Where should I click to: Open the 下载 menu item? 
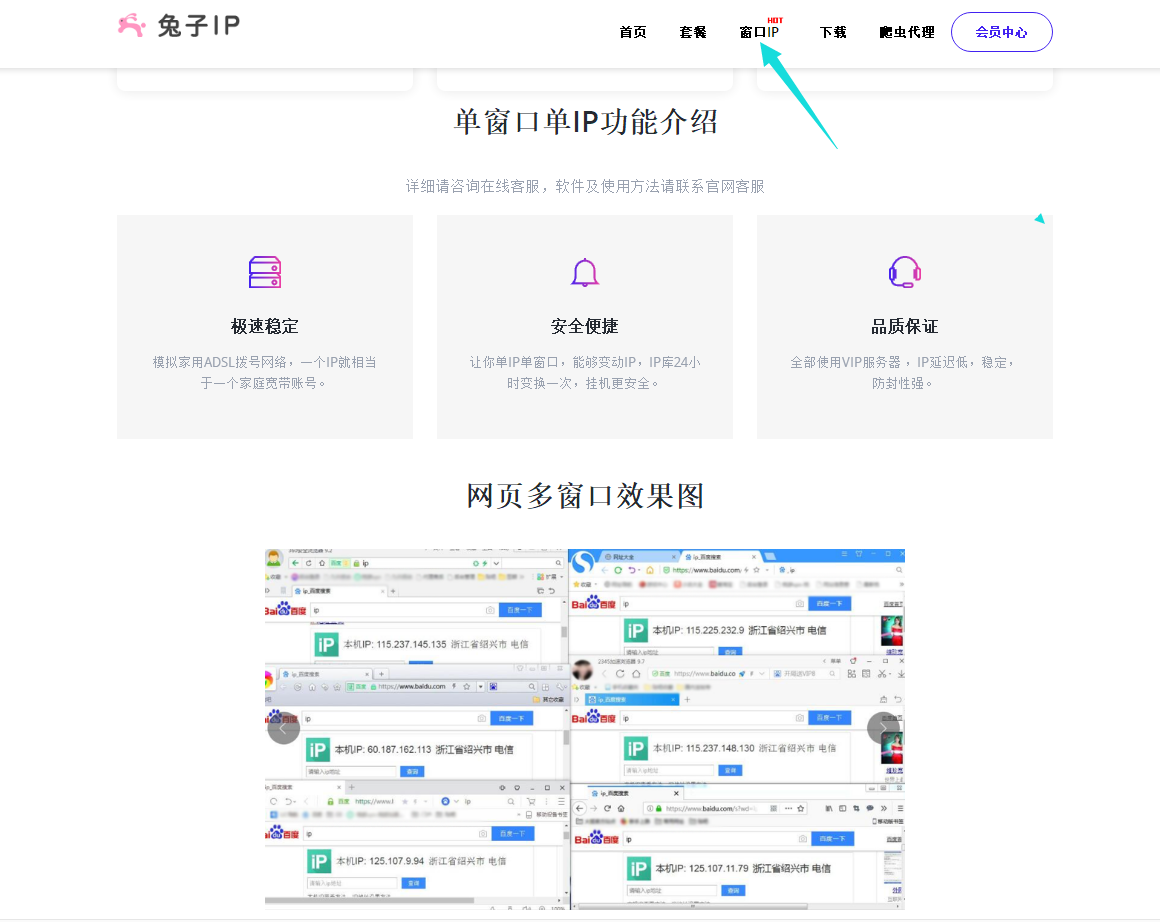click(833, 32)
